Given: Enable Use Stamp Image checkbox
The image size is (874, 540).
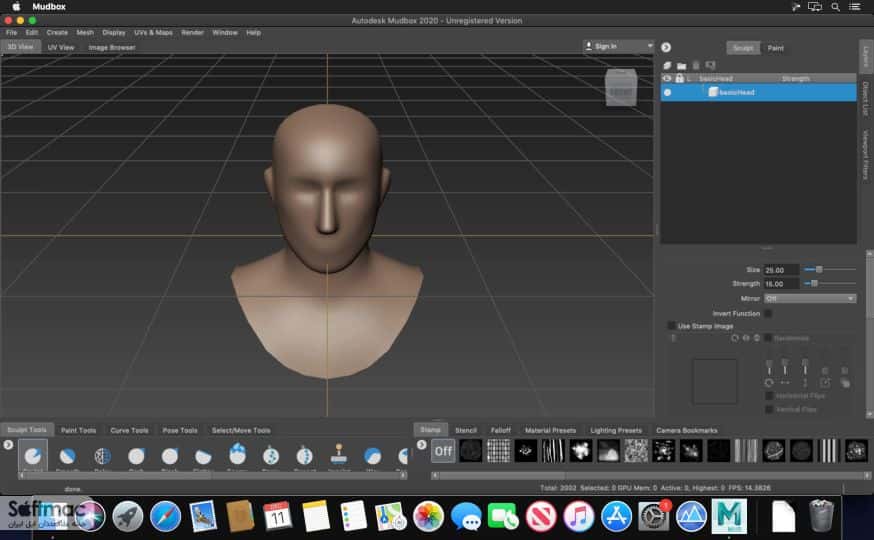Looking at the screenshot, I should [672, 325].
